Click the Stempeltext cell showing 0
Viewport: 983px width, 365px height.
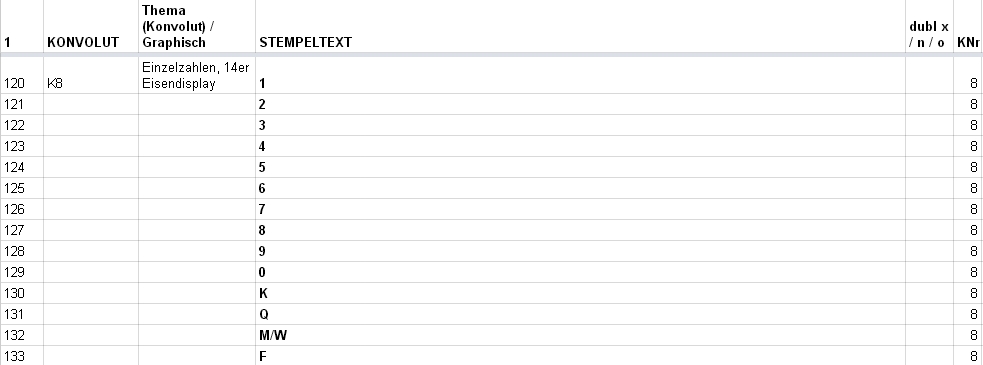point(580,272)
